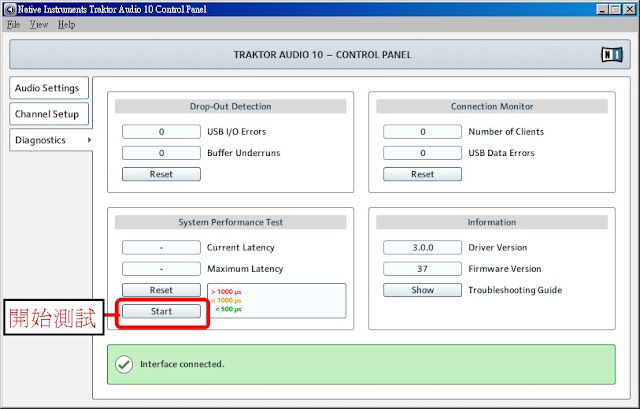Click the Driver Version field showing 3.0.0
The image size is (640, 409).
click(x=422, y=247)
